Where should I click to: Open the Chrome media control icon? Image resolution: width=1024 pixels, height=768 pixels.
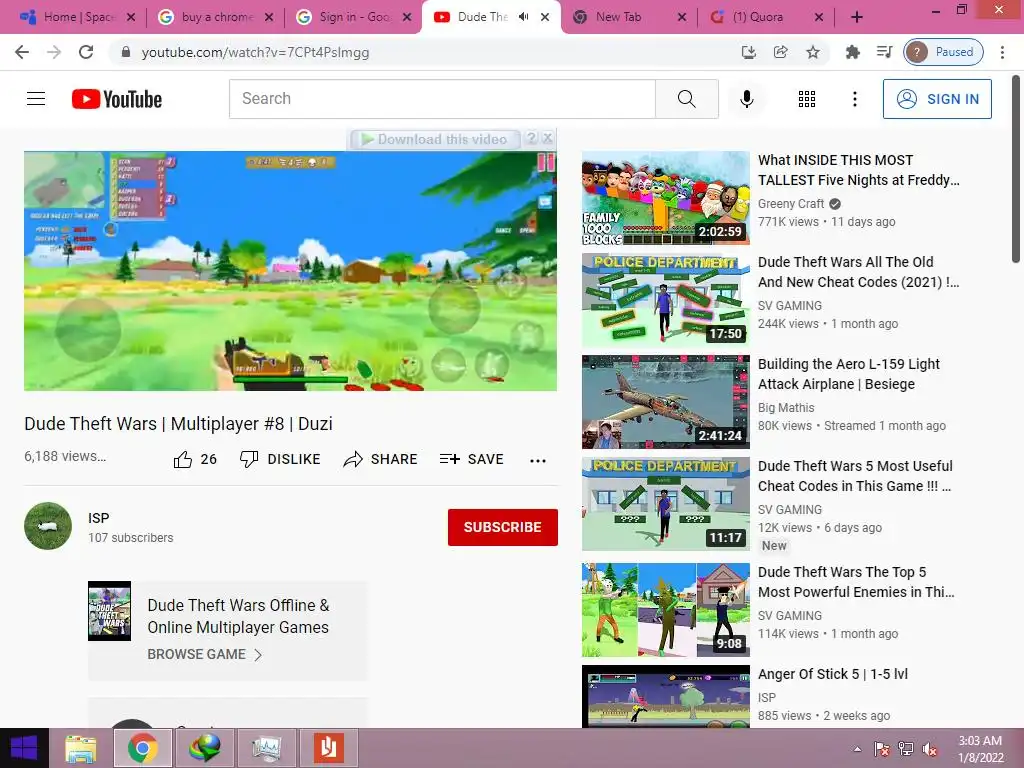tap(884, 52)
